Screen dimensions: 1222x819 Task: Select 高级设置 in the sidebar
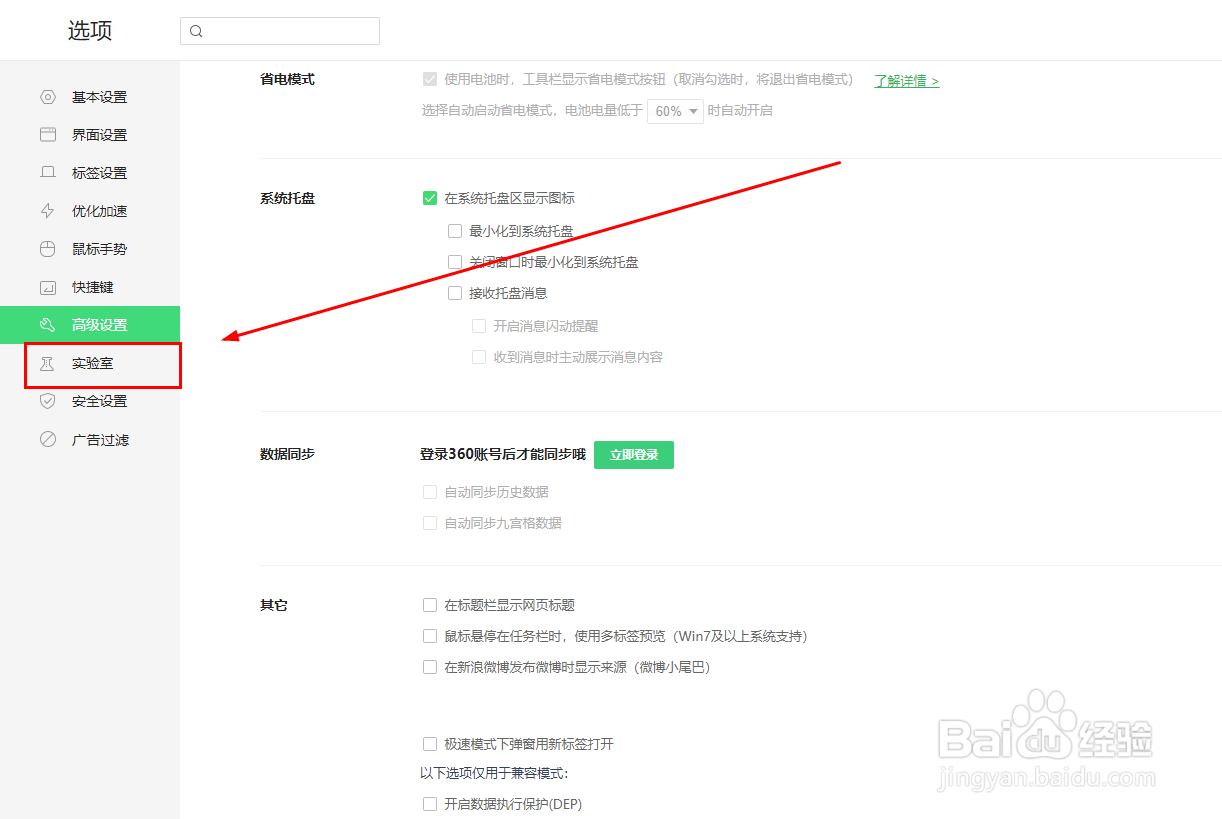(x=90, y=325)
